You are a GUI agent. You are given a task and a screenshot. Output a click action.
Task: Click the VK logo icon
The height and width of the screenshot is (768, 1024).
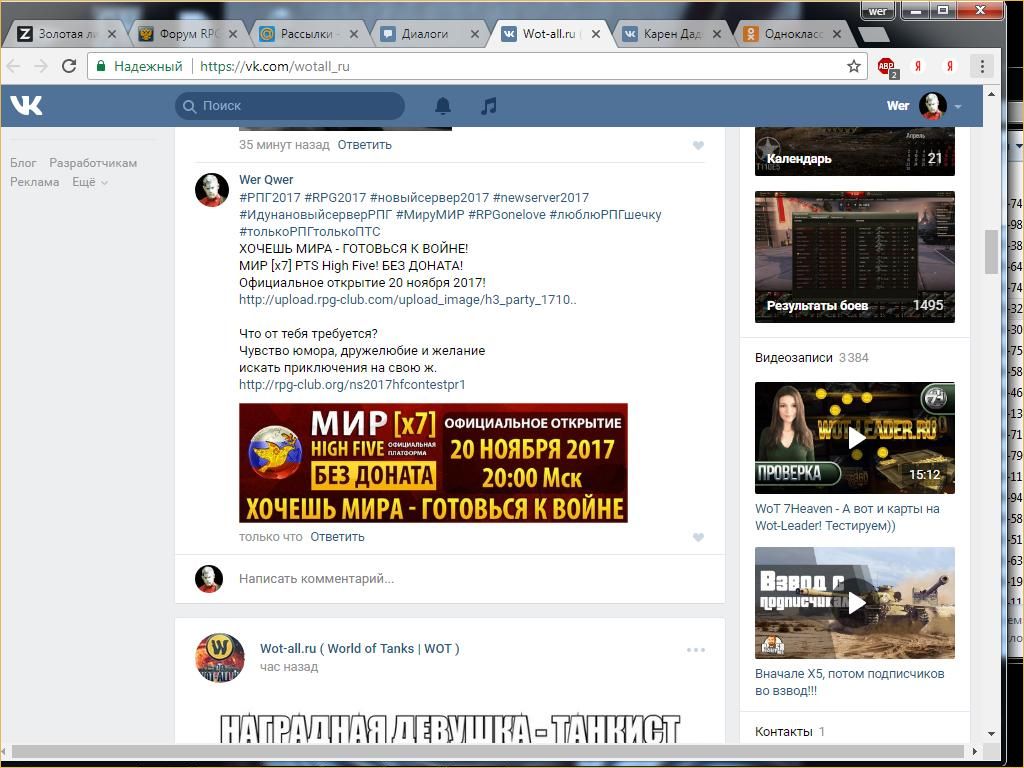26,105
